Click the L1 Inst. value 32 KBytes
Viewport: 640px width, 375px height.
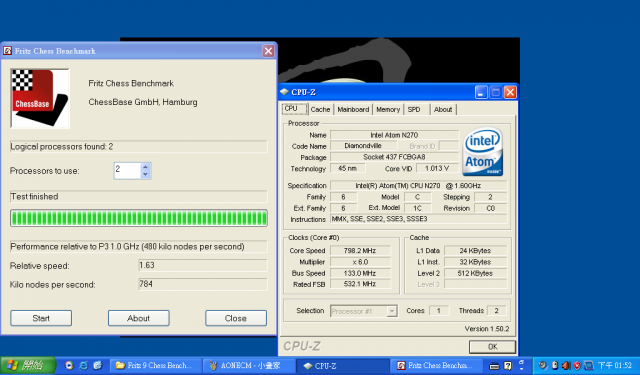click(x=475, y=262)
